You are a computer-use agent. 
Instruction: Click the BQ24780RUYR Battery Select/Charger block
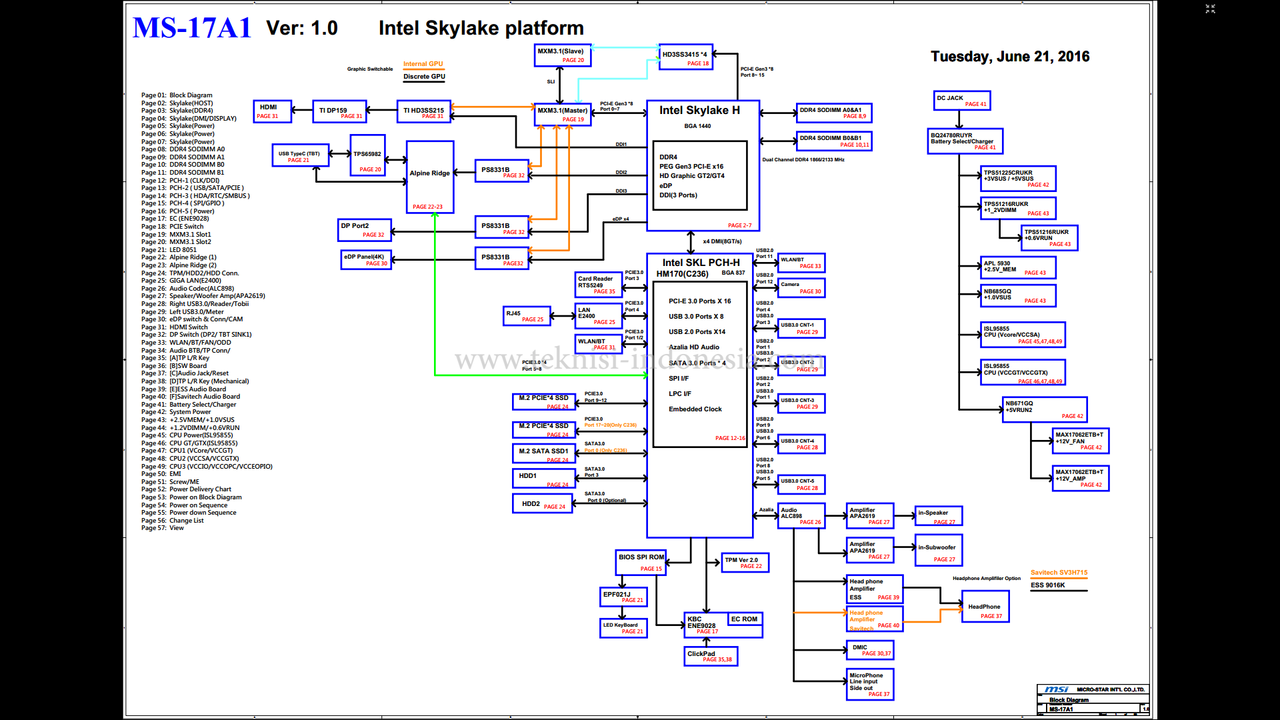[966, 141]
